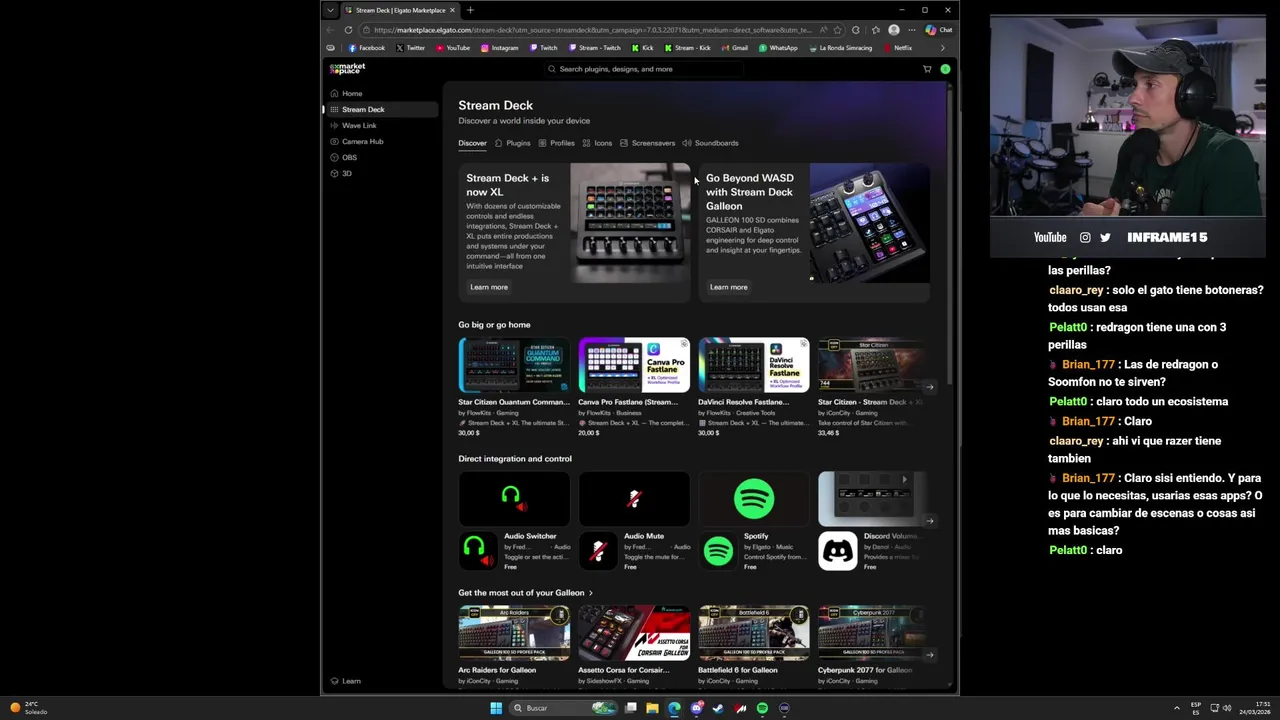Open Cyberpunk 2077 for Galleon thumbnail

click(873, 633)
